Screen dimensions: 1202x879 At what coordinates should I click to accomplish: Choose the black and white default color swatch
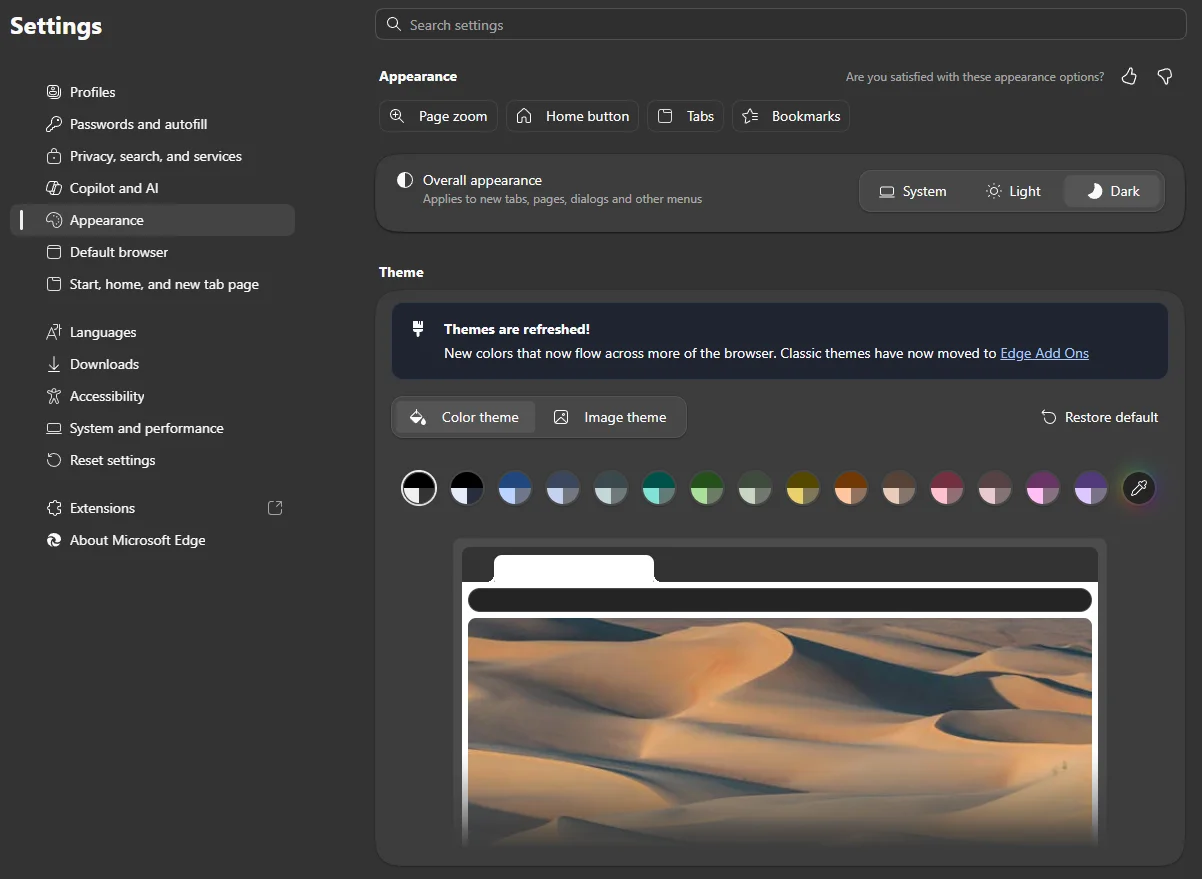[419, 488]
